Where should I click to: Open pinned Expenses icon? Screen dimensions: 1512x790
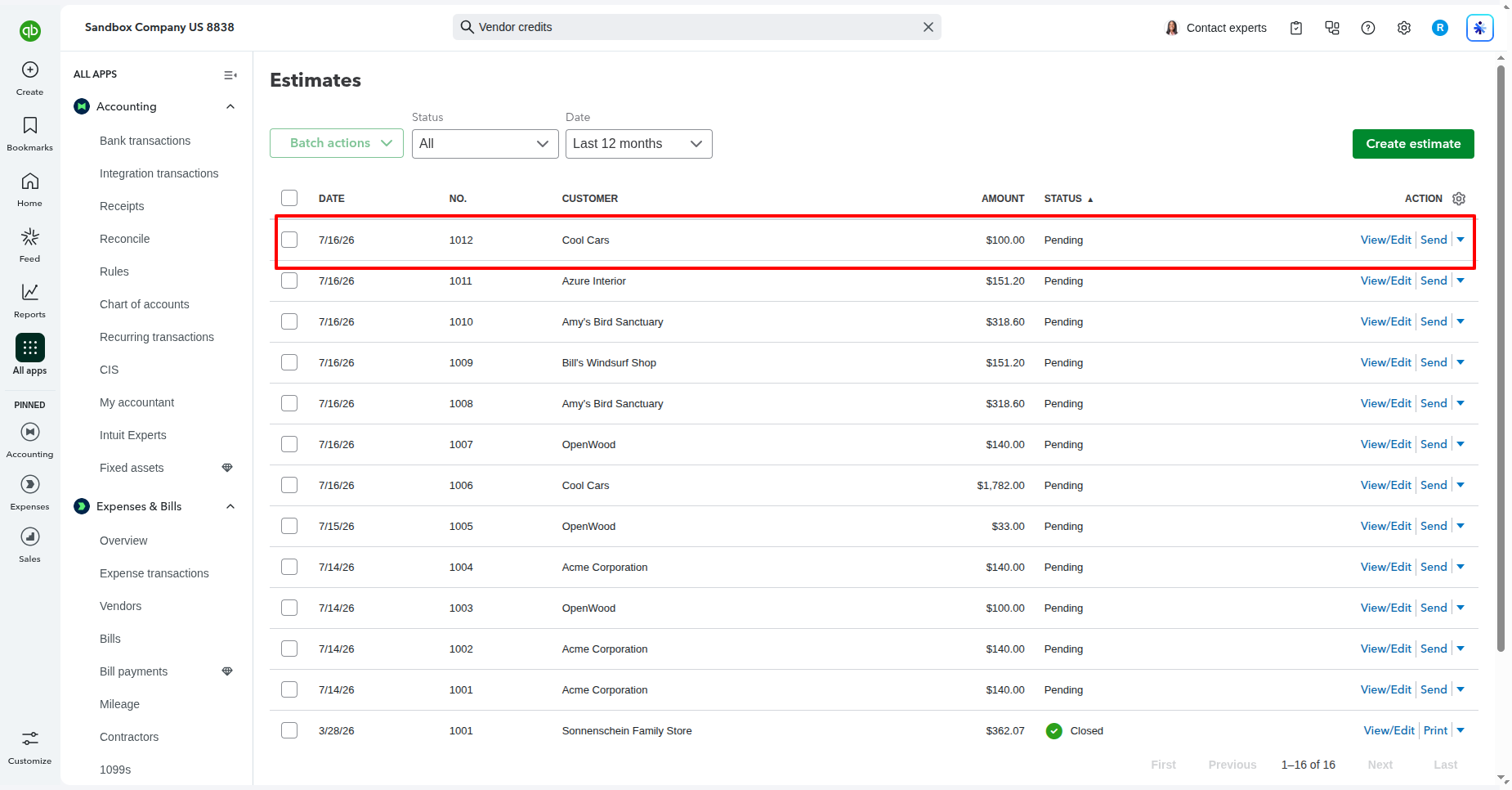[30, 484]
